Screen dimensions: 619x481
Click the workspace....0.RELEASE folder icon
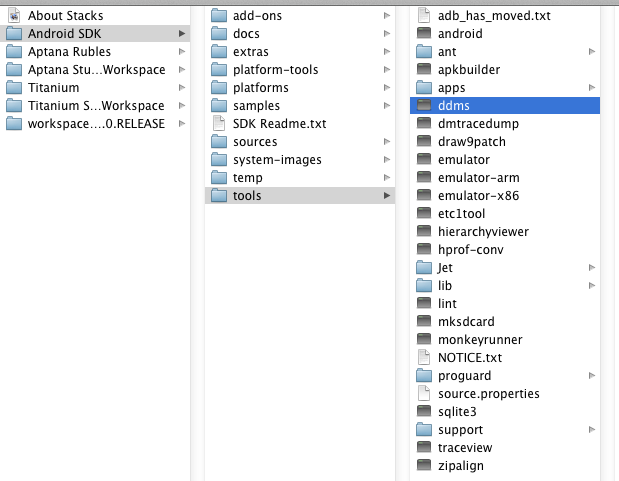(14, 124)
